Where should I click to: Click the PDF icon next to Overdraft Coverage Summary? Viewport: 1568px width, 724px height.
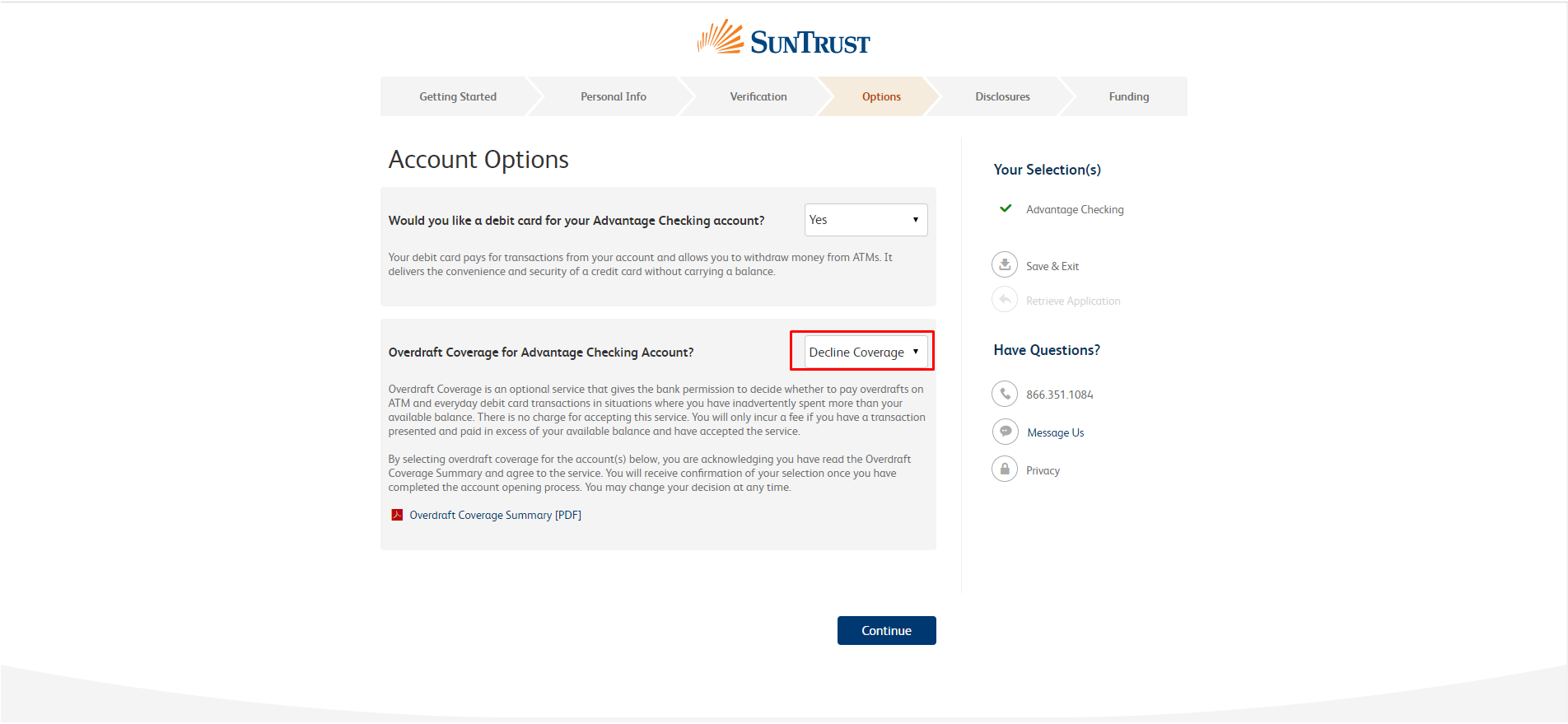[x=397, y=515]
